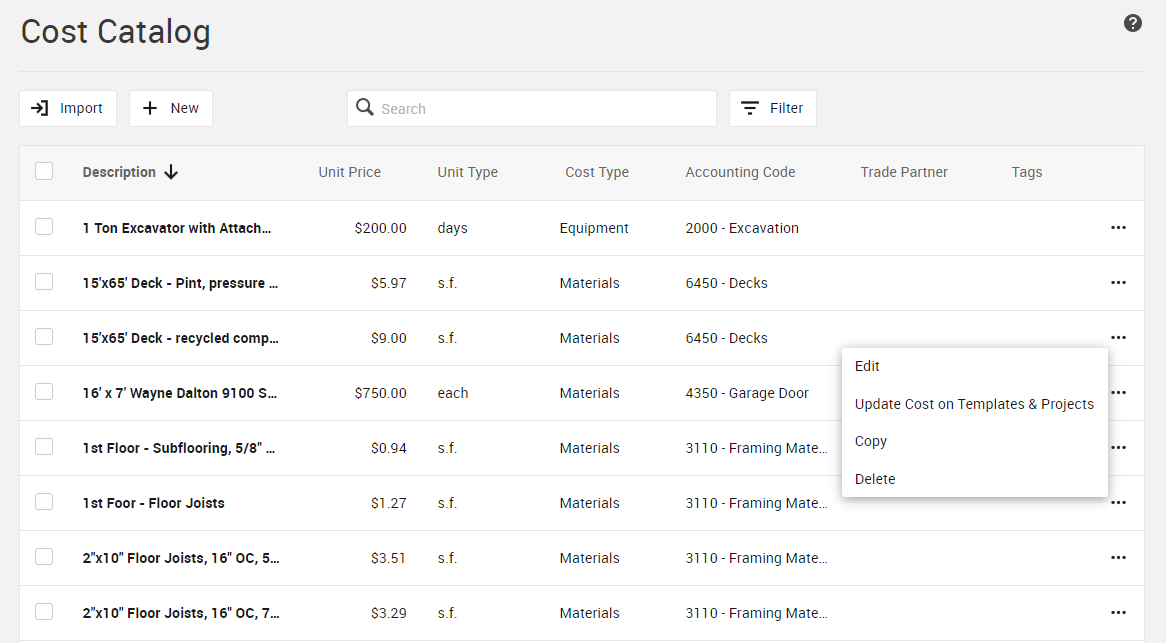Viewport: 1166px width, 643px height.
Task: Select Update Cost on Templates & Projects
Action: pyautogui.click(x=974, y=404)
